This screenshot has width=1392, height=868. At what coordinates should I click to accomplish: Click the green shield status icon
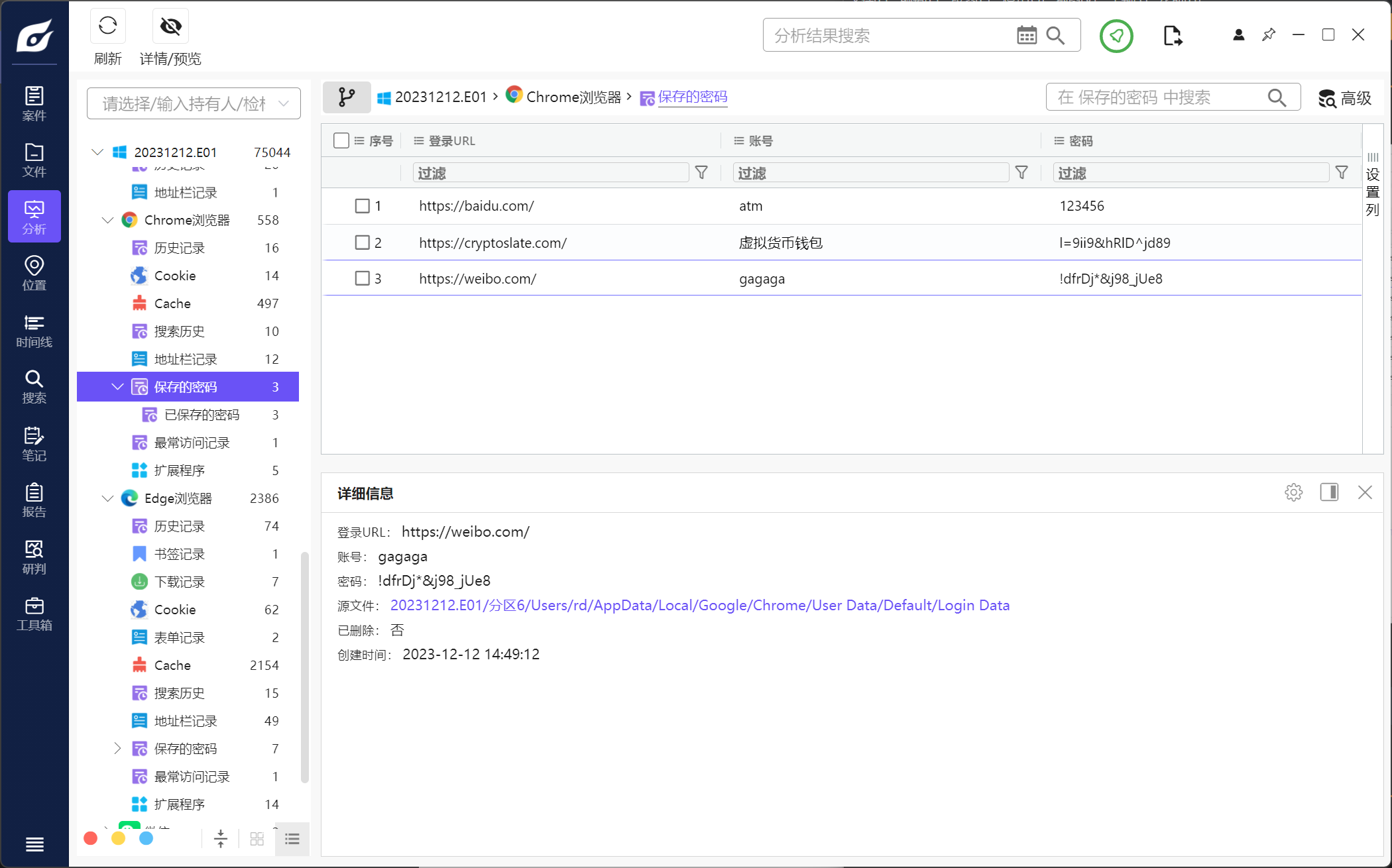(1116, 36)
